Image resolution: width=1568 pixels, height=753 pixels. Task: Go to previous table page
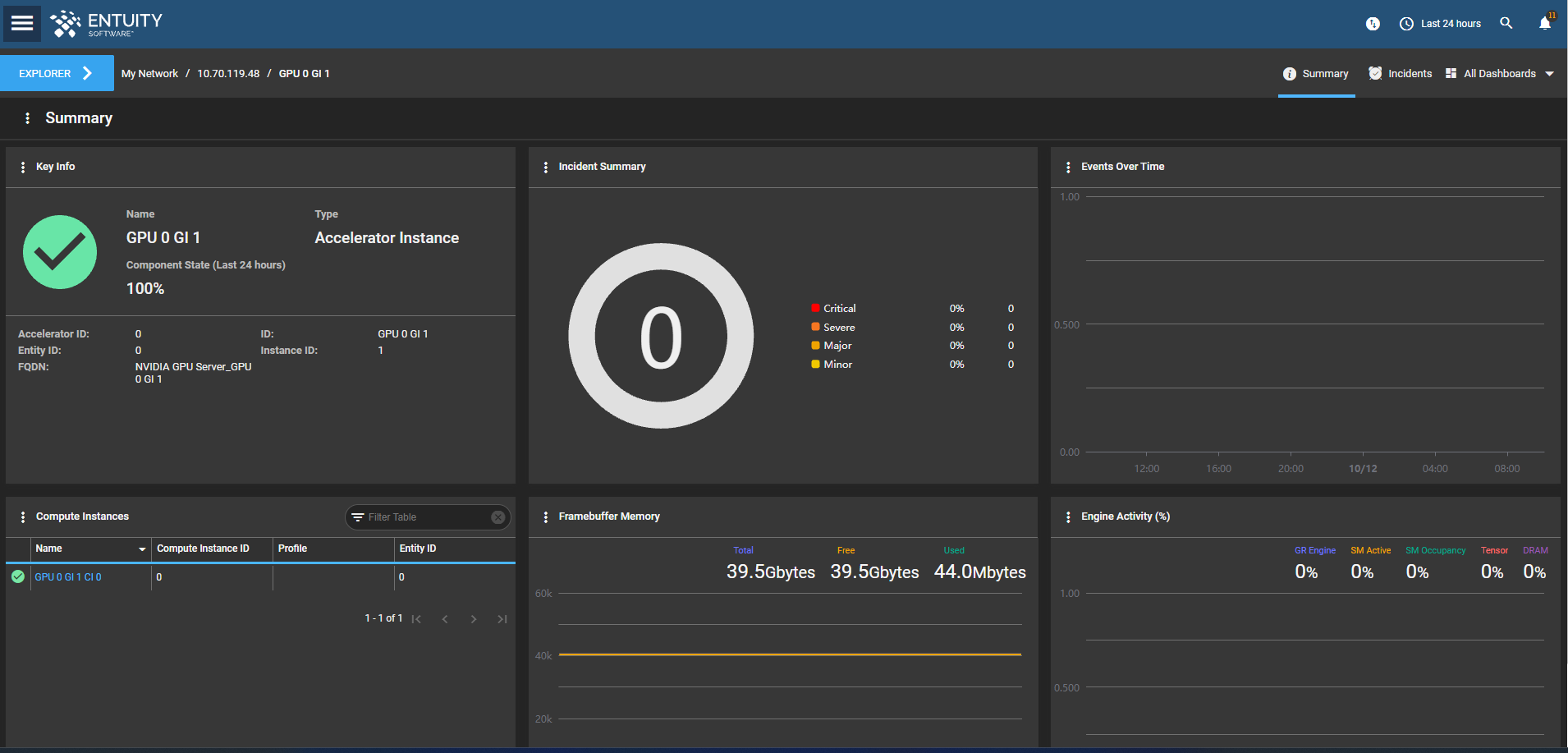445,619
